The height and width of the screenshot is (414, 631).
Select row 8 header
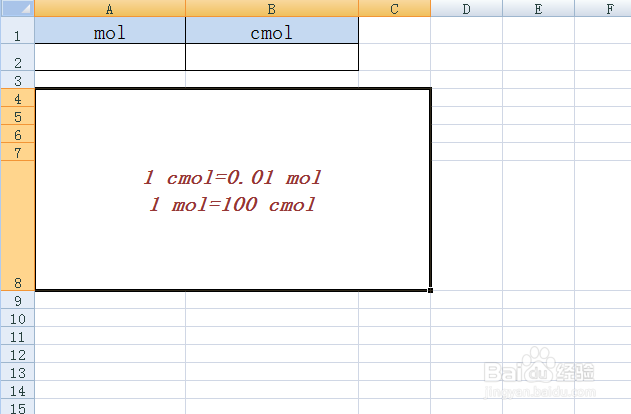click(x=17, y=226)
